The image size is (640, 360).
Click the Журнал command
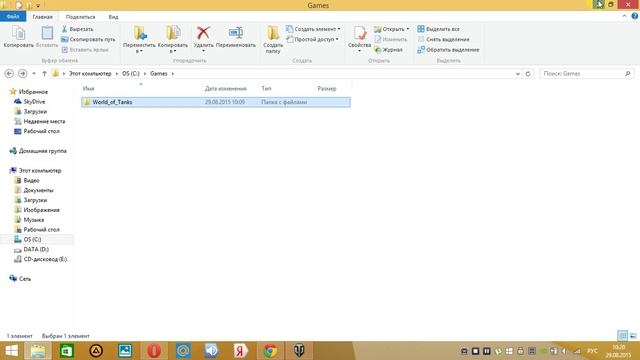(x=389, y=49)
